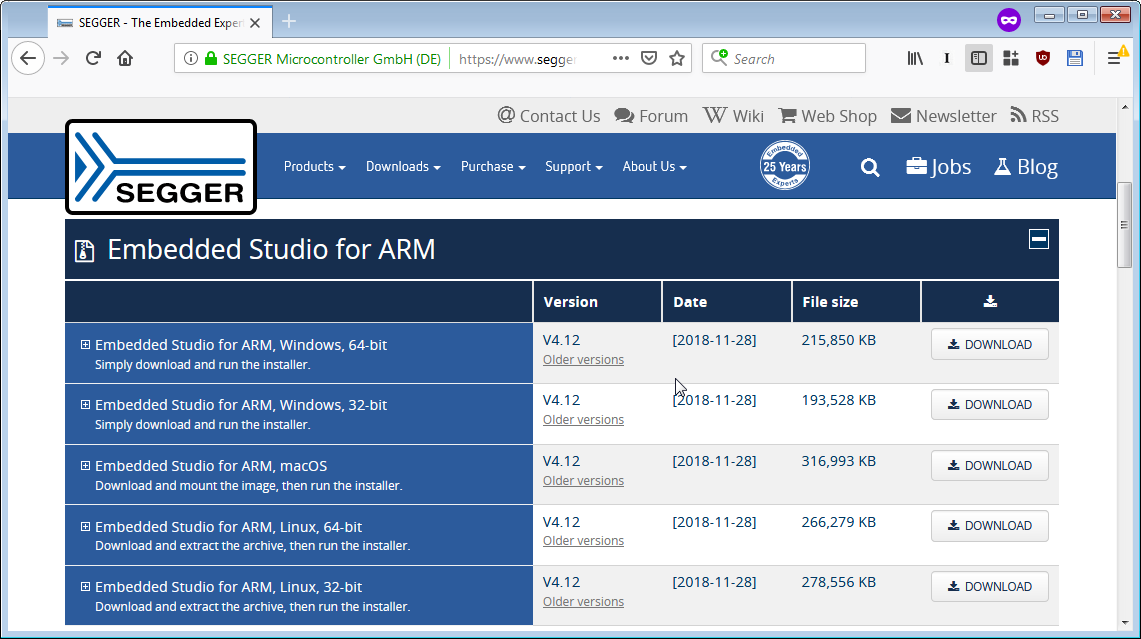
Task: Click the download column header icon
Action: tap(990, 301)
